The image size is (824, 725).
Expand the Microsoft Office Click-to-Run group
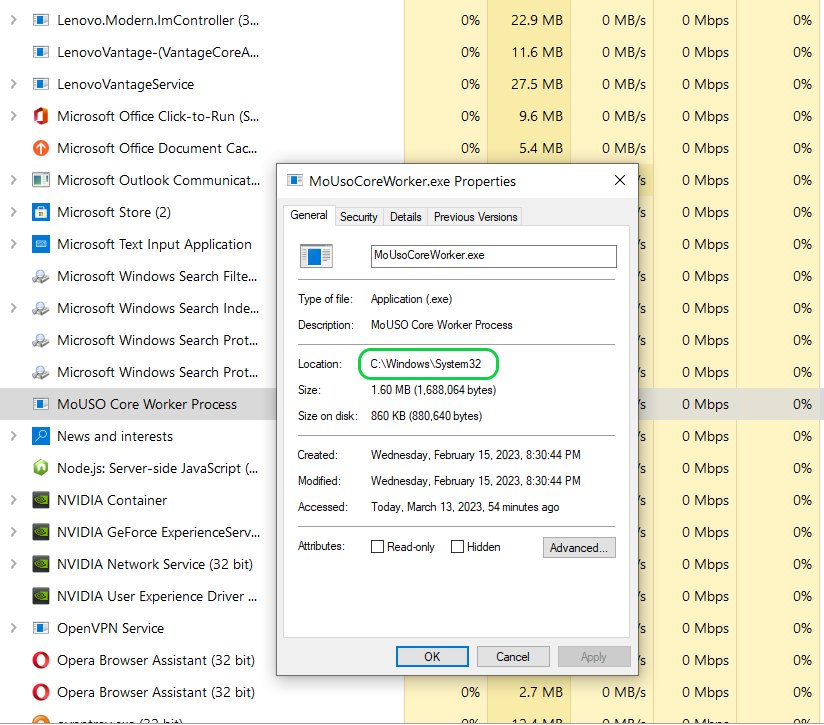tap(14, 116)
